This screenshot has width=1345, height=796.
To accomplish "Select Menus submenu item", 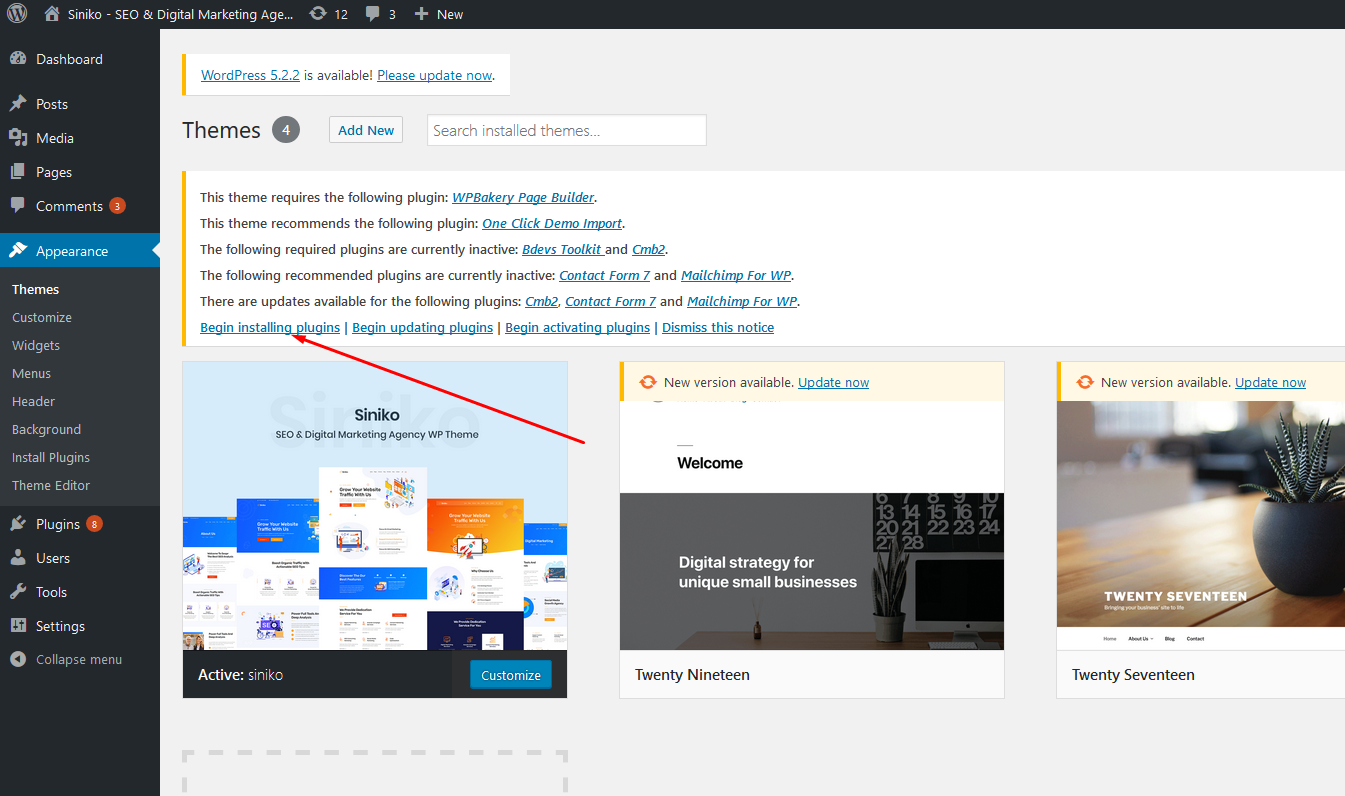I will coord(32,373).
